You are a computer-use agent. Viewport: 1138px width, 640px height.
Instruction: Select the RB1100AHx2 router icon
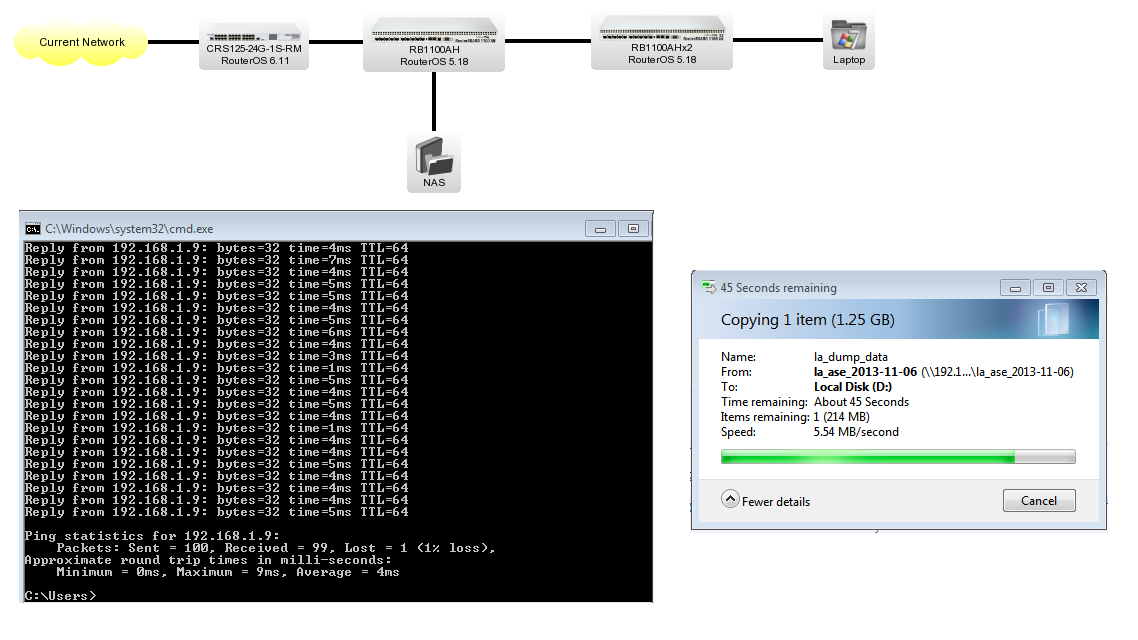(x=661, y=33)
